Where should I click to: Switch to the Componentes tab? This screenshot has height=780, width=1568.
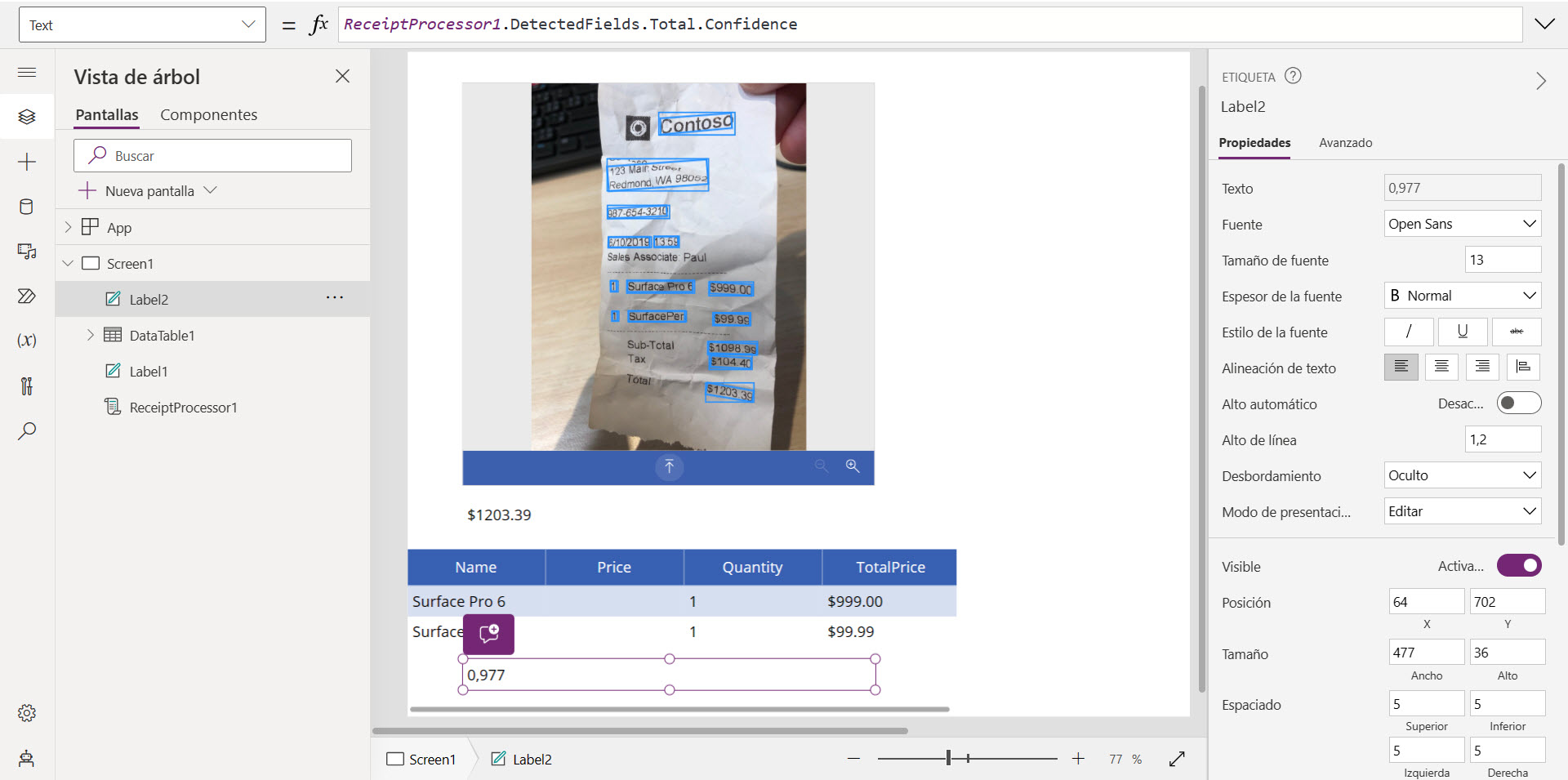click(208, 115)
